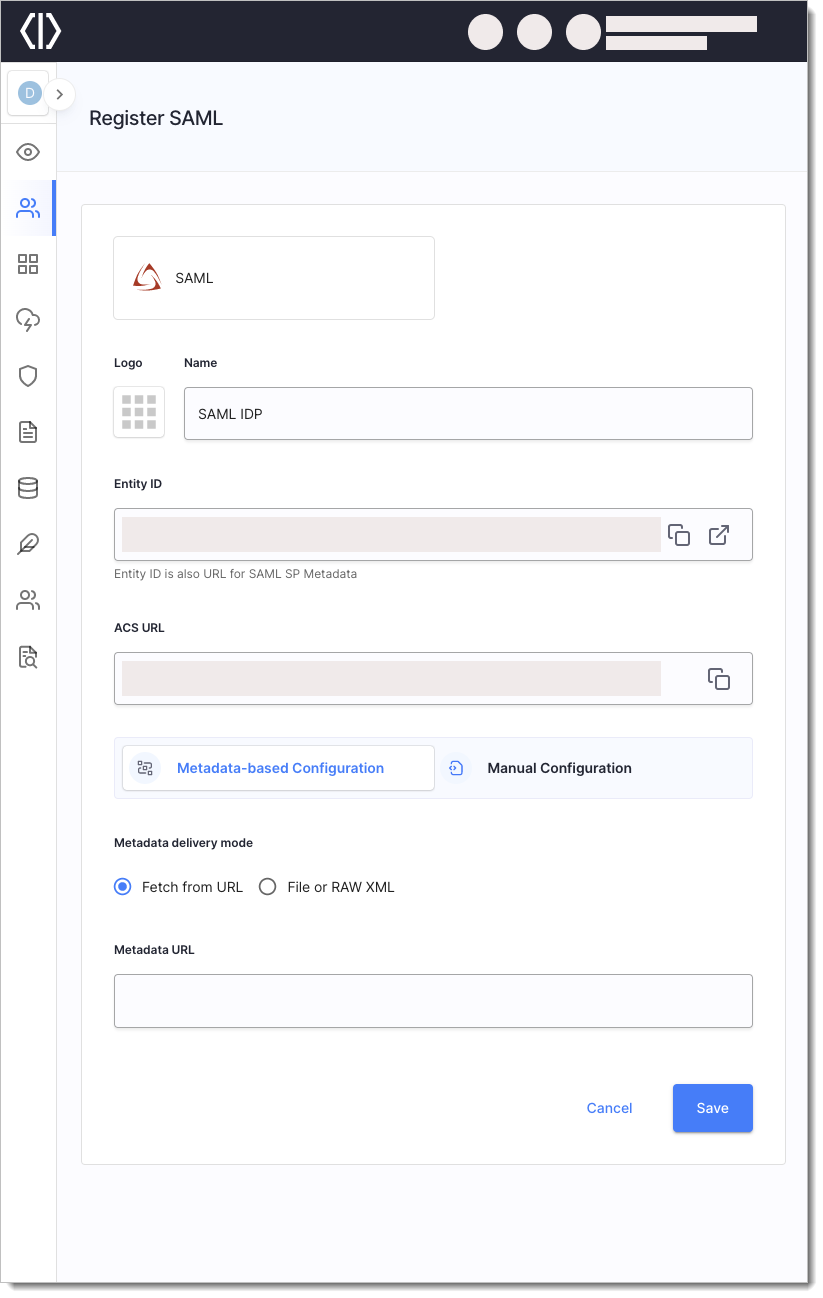This screenshot has height=1298, width=823.
Task: Select the highlighted Identities users icon
Action: [28, 208]
